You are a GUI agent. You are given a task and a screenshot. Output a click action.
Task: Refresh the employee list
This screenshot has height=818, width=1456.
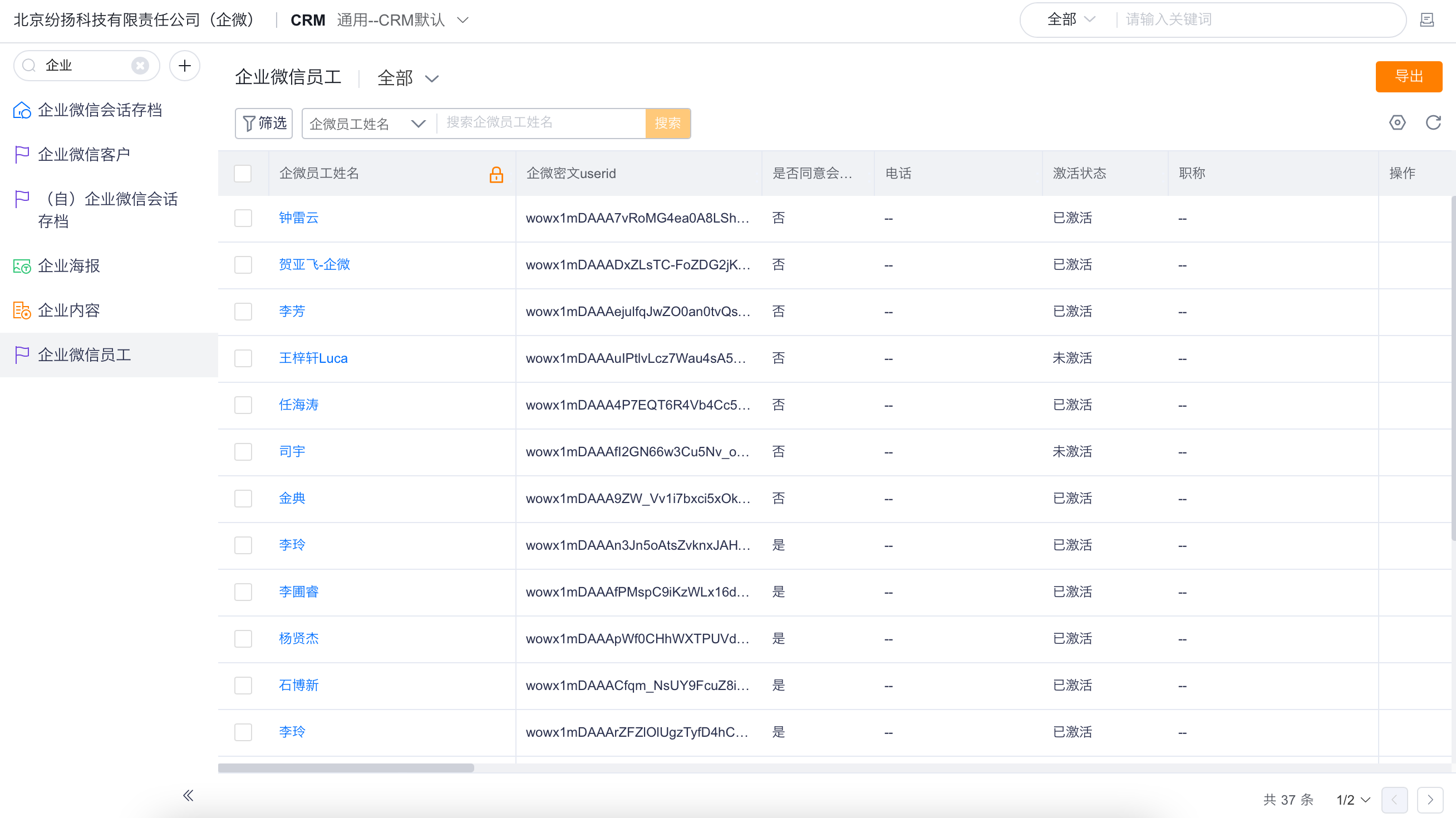1433,122
